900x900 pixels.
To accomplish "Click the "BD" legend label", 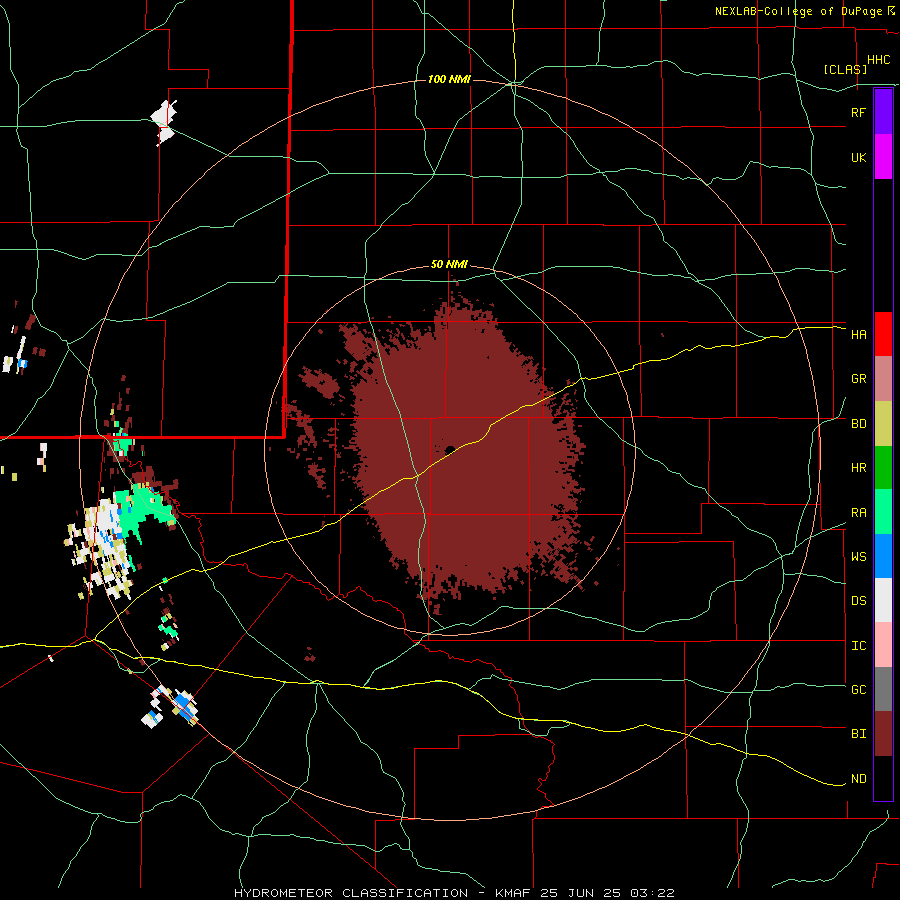I will [858, 424].
